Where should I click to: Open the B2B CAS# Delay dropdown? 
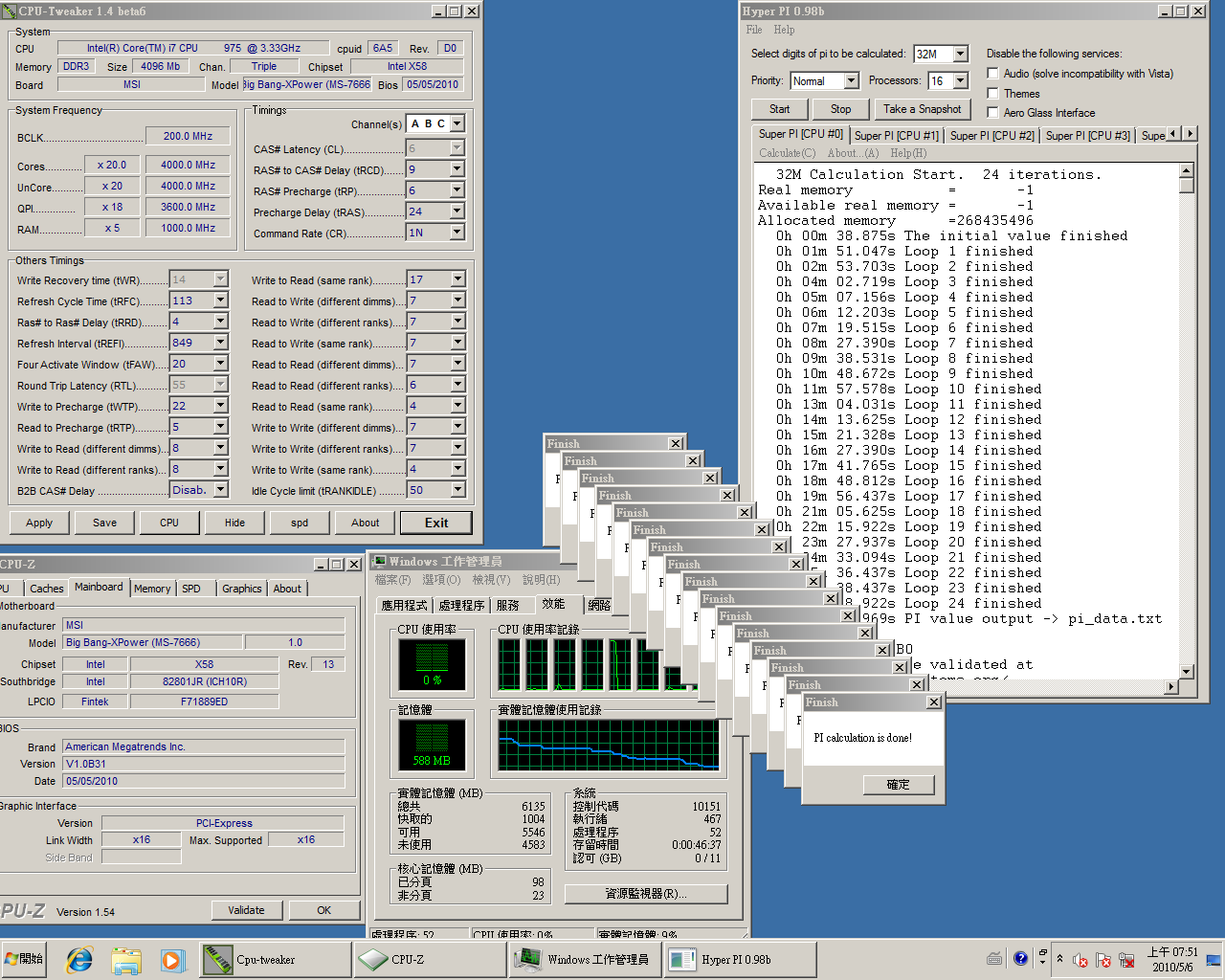[221, 490]
